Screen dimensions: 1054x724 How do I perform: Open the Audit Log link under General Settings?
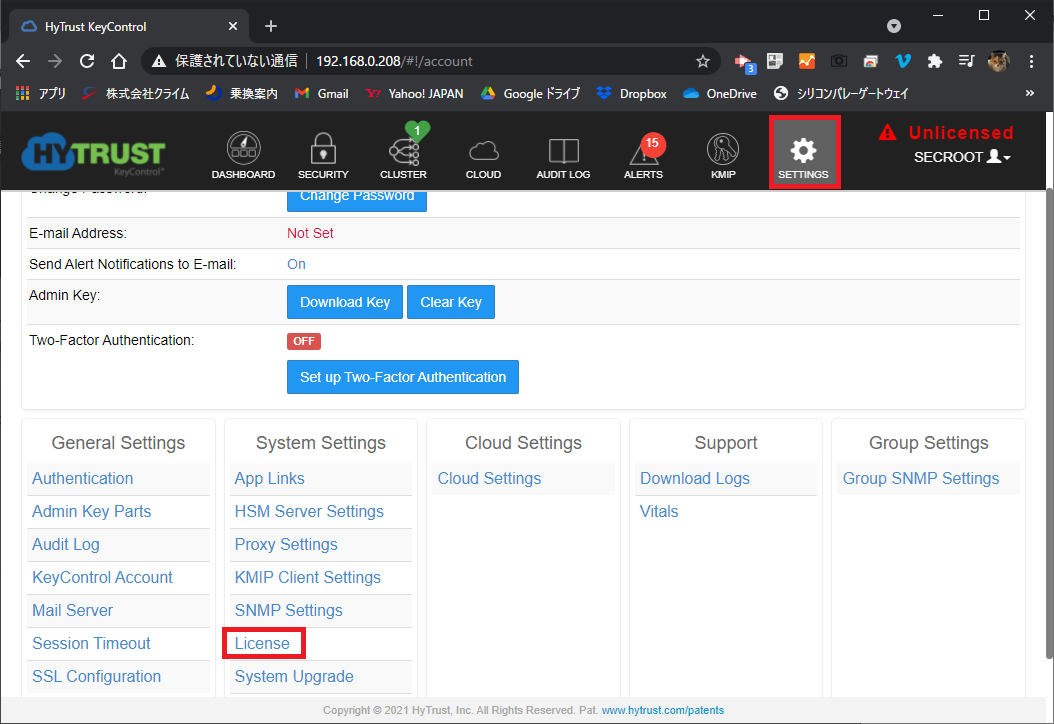(66, 545)
